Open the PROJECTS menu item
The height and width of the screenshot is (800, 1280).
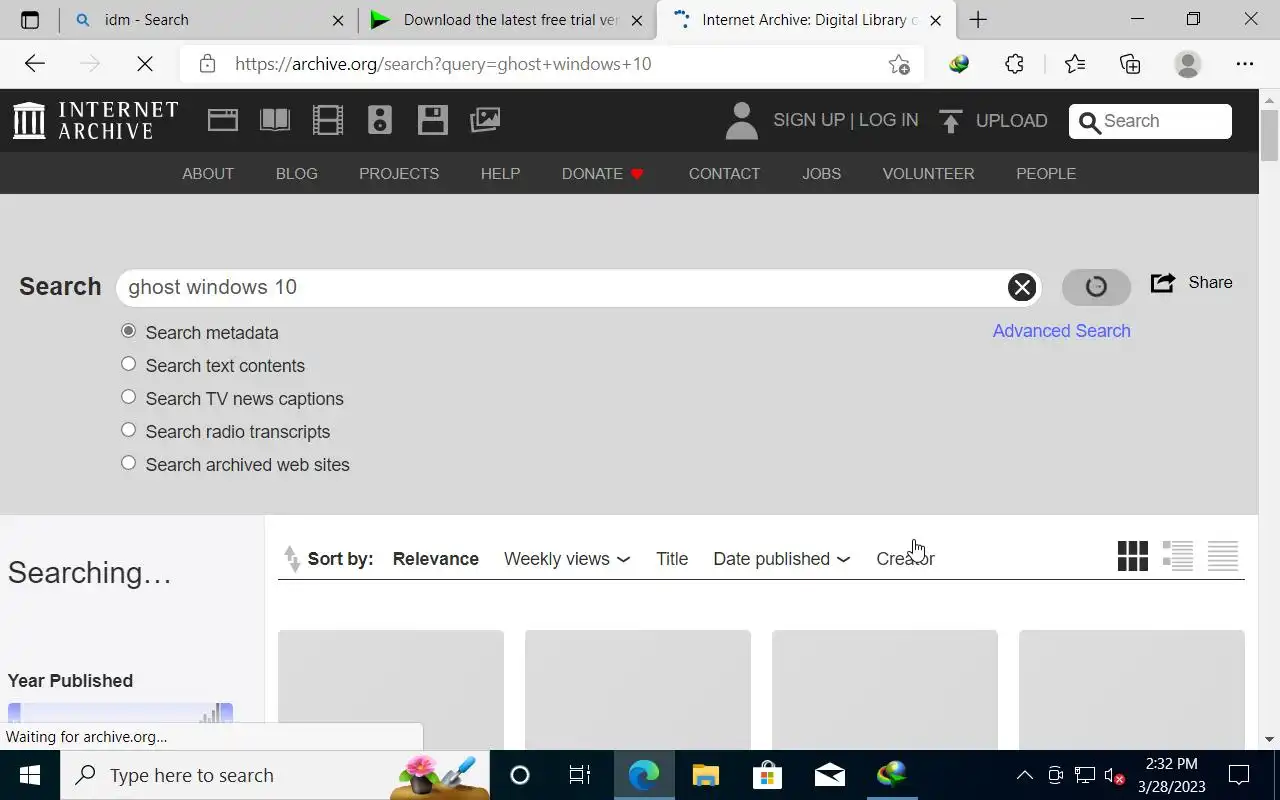(x=399, y=173)
